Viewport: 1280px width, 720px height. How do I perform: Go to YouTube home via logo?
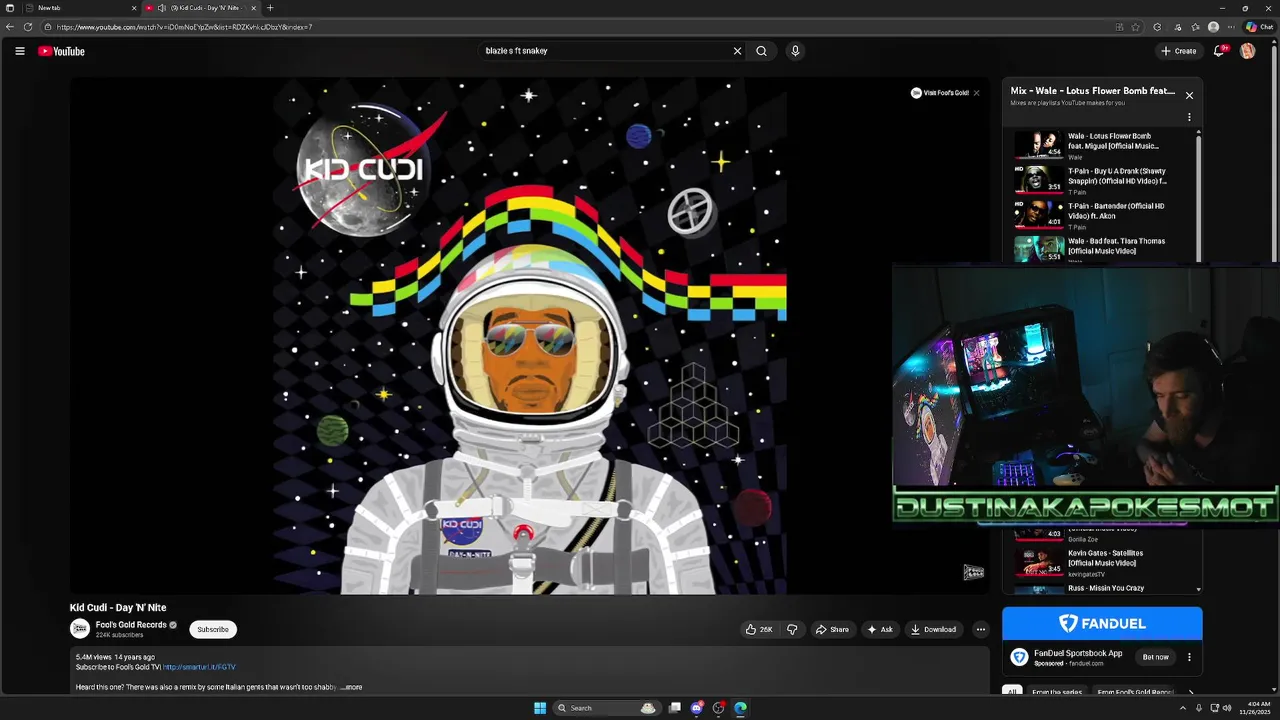point(61,51)
